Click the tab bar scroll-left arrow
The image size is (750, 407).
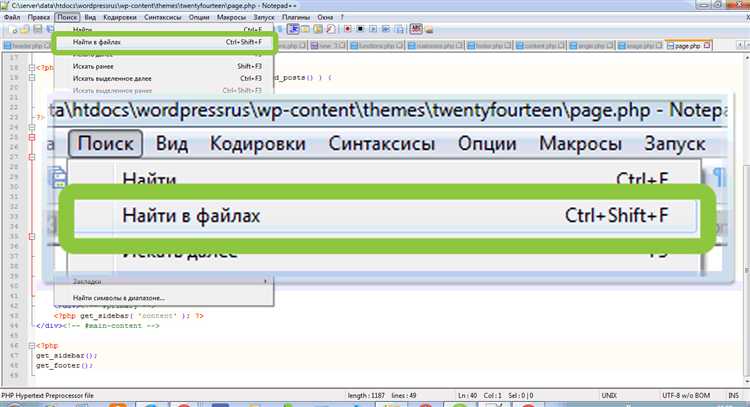(740, 45)
